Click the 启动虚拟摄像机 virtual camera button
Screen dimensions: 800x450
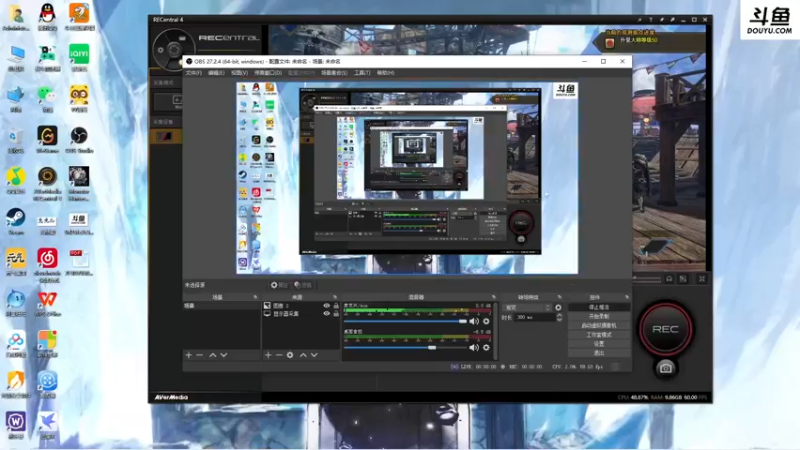pyautogui.click(x=599, y=326)
